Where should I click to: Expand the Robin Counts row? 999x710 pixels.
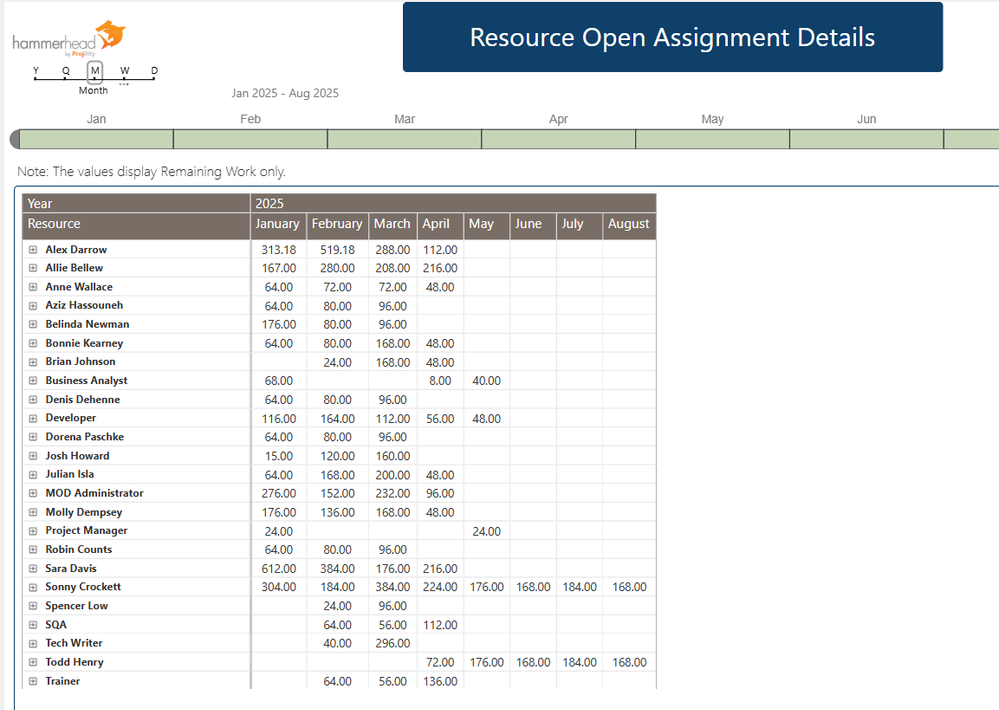click(33, 549)
